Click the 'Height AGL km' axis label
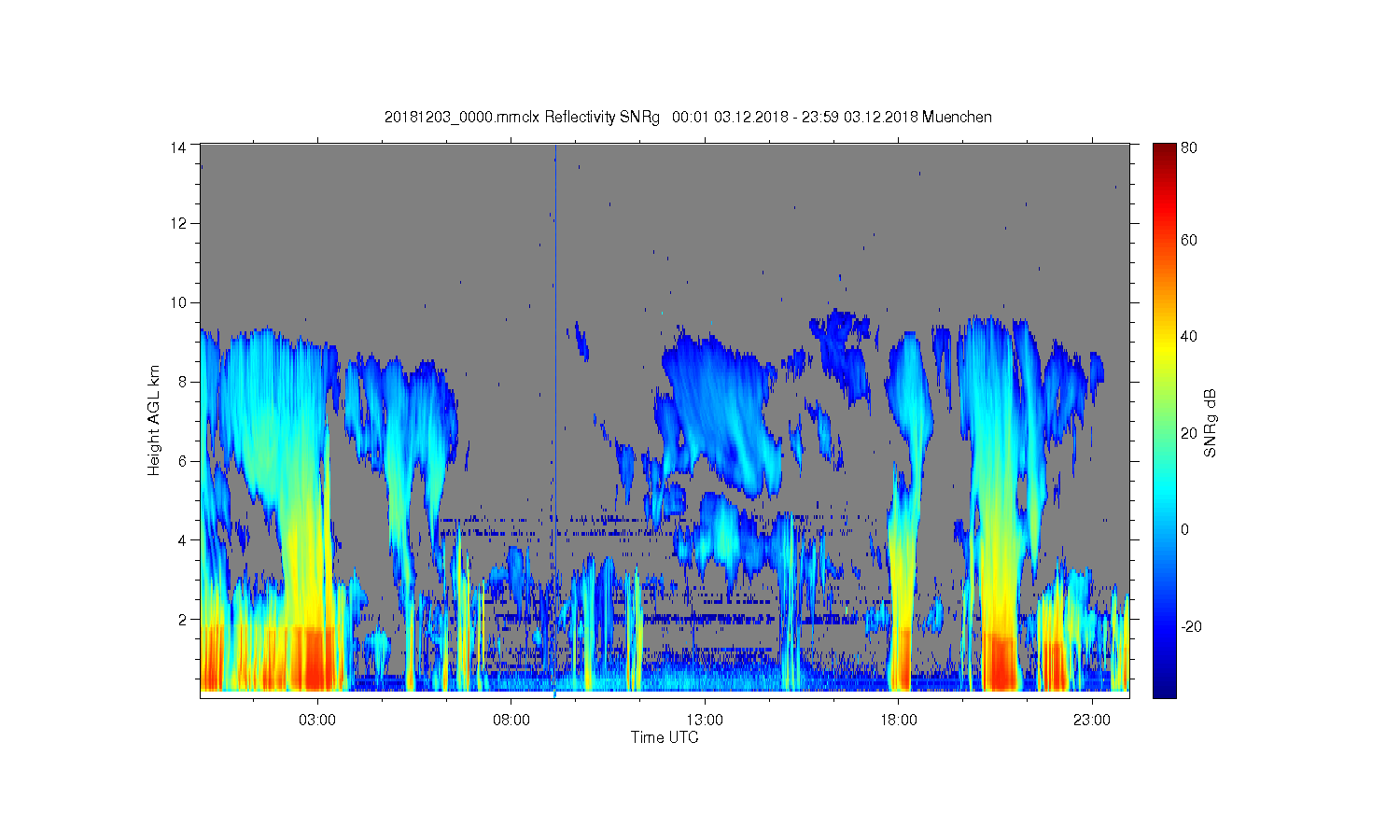Image resolution: width=1400 pixels, height=840 pixels. [x=154, y=420]
